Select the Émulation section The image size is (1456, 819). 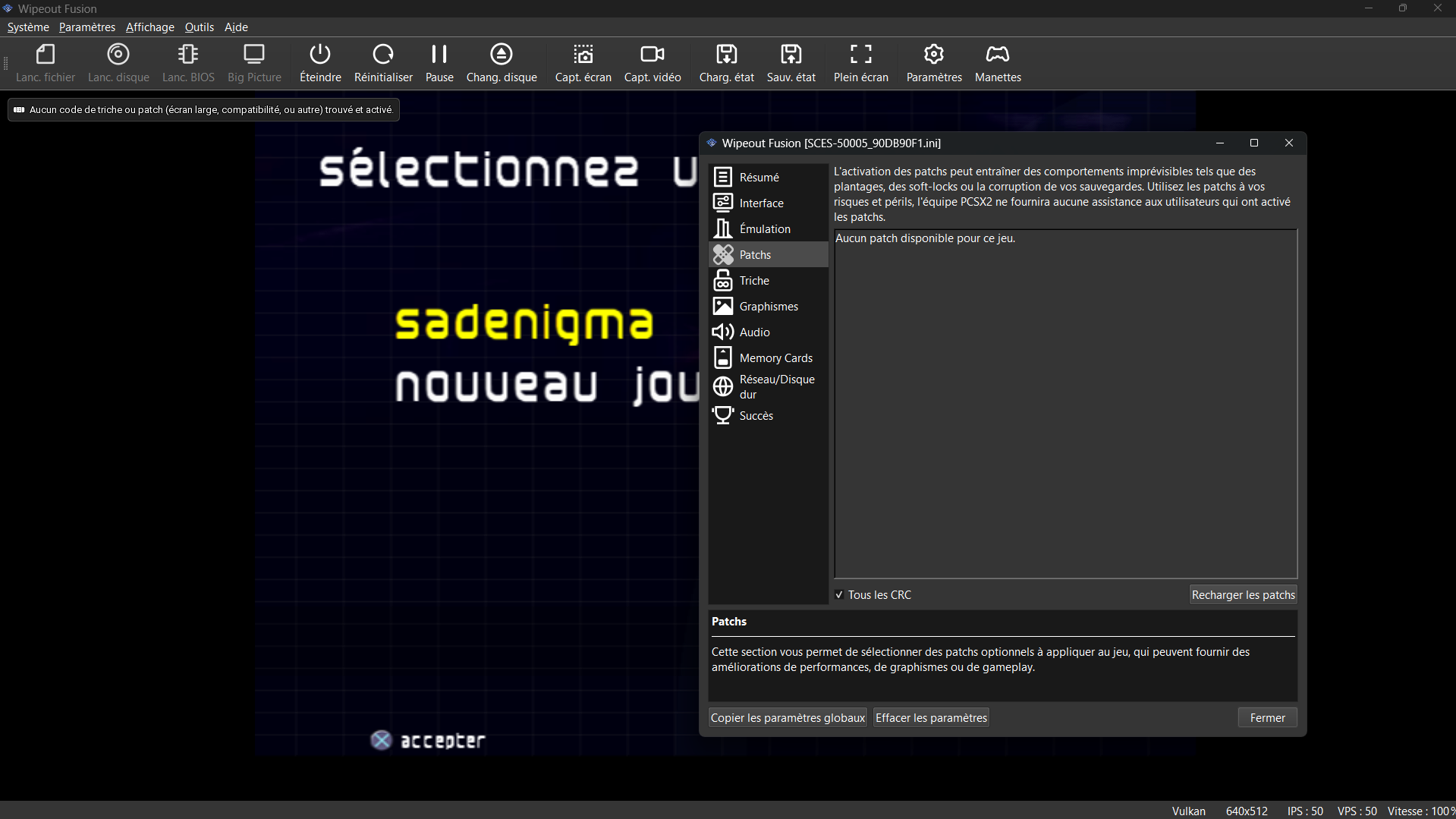pos(768,228)
